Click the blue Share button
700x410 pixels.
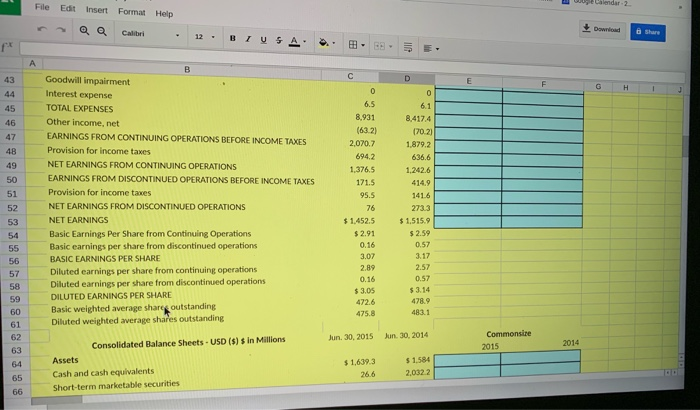[648, 32]
